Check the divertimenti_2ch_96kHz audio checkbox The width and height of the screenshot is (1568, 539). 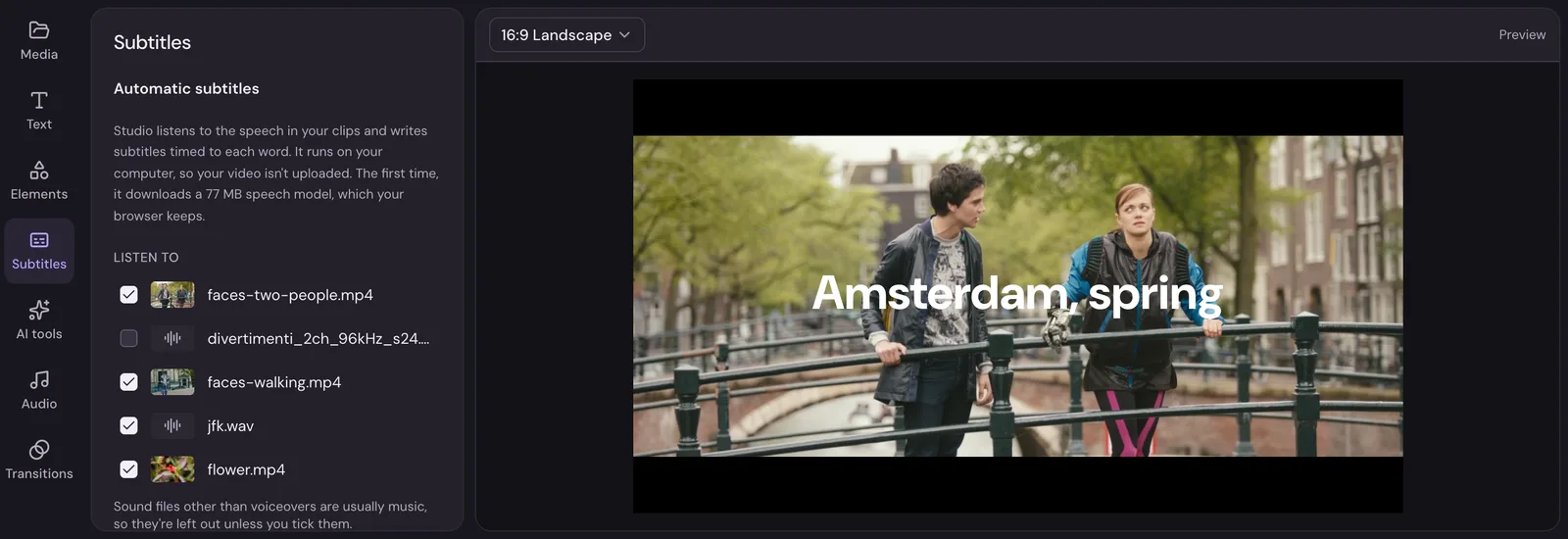coord(128,338)
